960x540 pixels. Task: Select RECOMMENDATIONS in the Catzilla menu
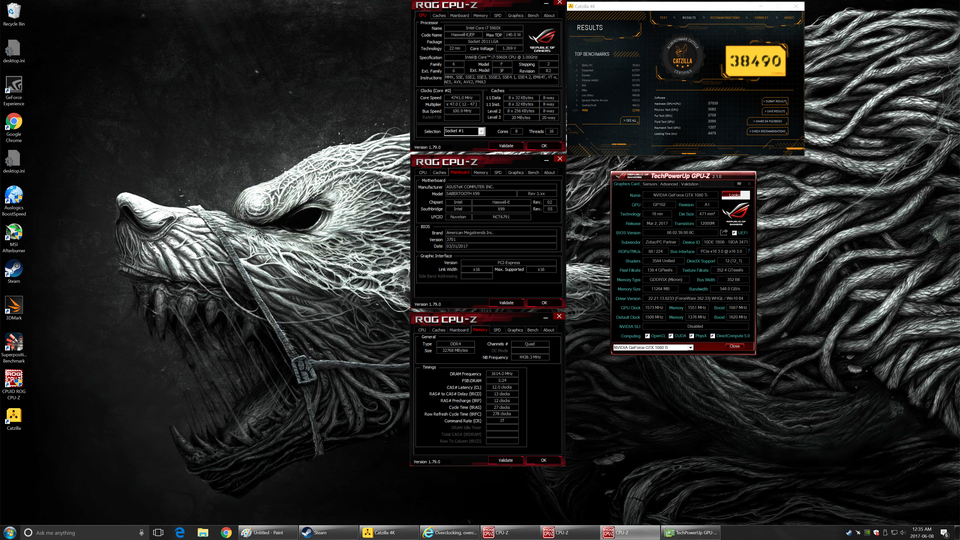[x=725, y=18]
